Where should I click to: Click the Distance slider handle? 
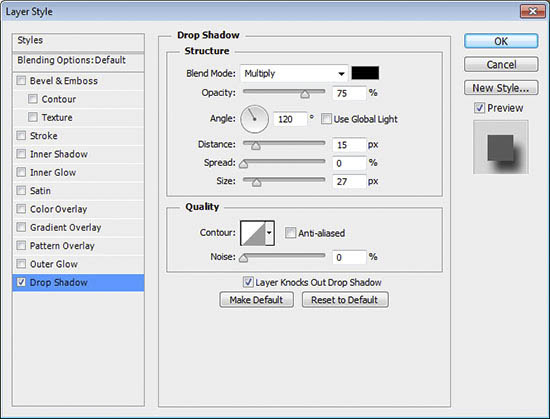(x=256, y=146)
